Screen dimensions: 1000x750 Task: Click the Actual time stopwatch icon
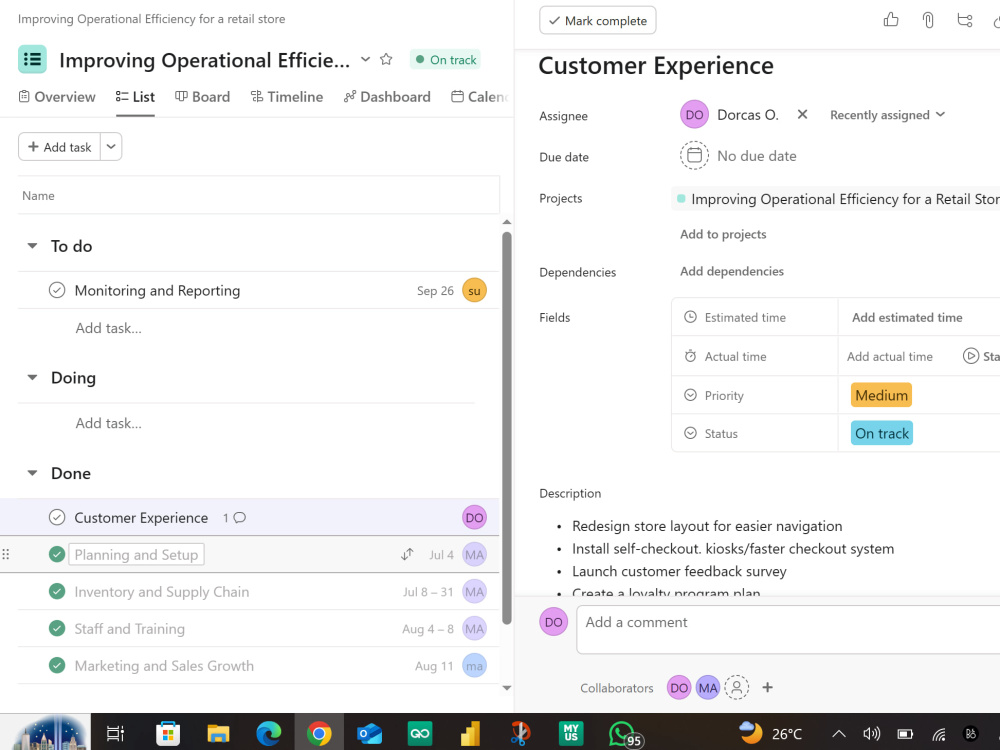click(690, 356)
